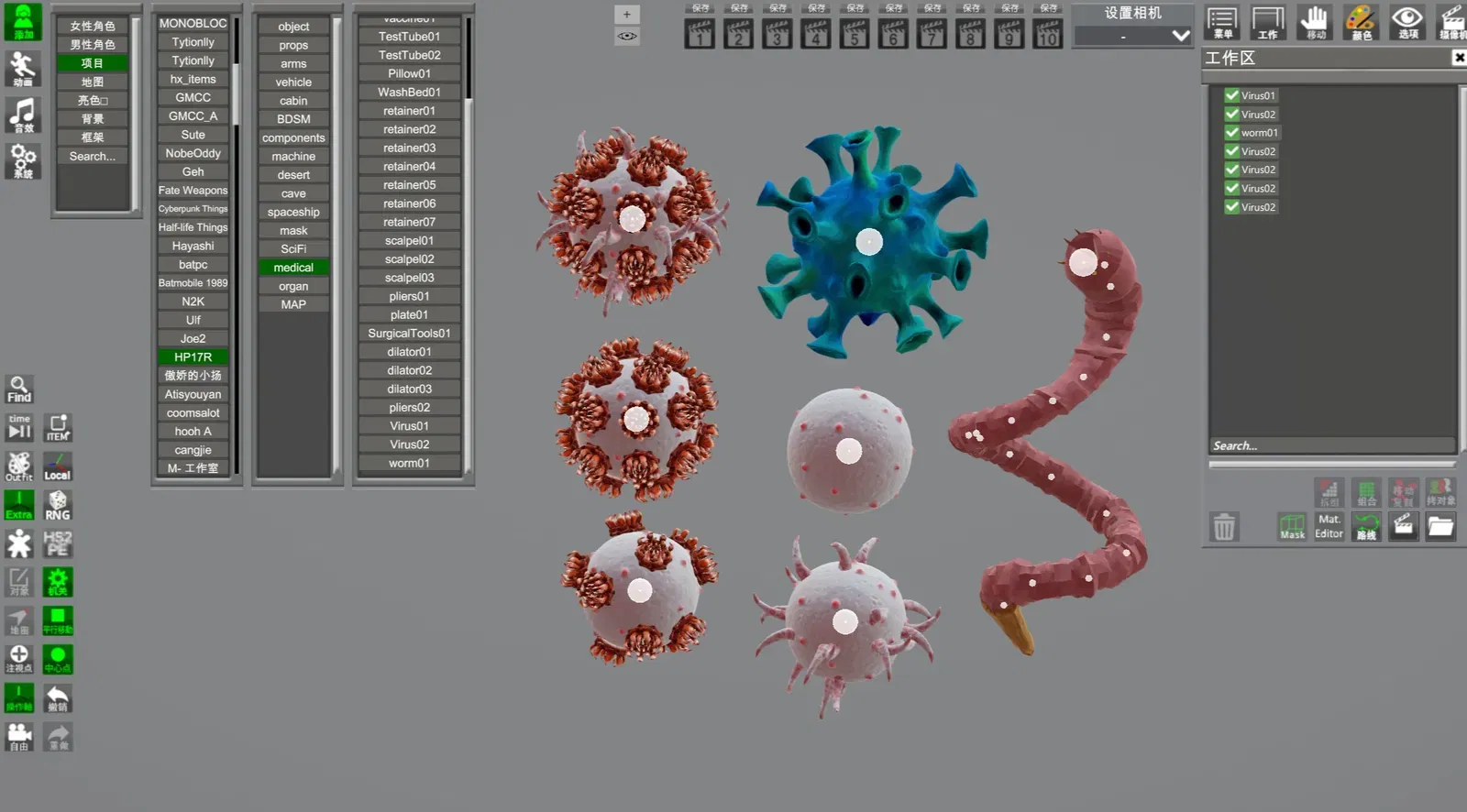Toggle the 平行移动 green square button

coord(58,620)
